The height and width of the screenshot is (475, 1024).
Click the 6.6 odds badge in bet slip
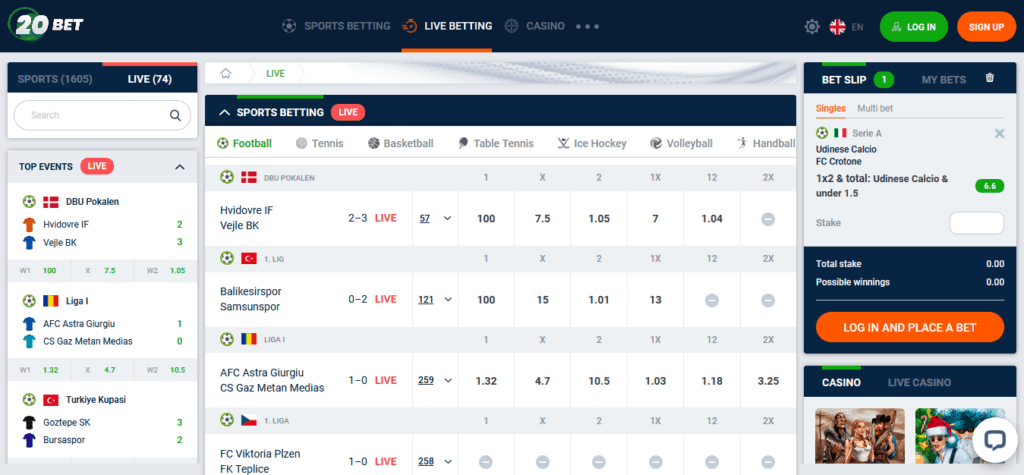(989, 186)
